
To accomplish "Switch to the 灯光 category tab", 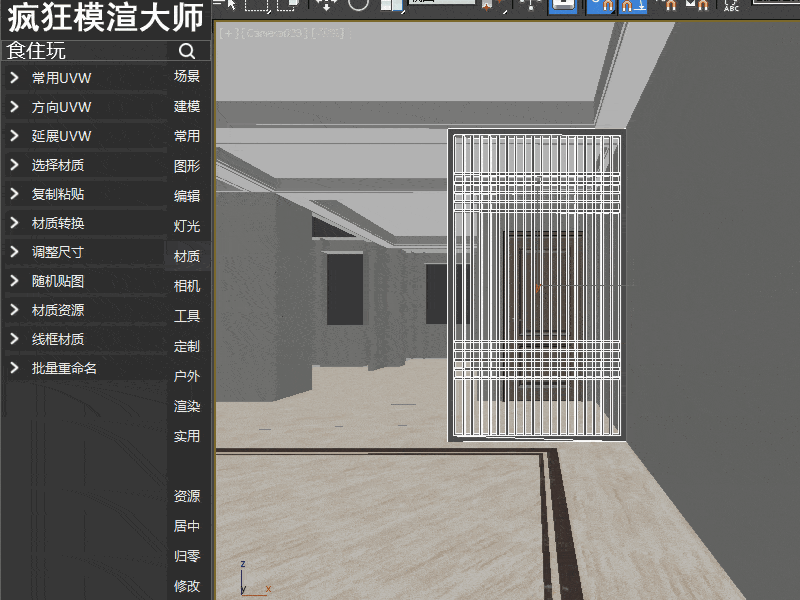I will (187, 226).
